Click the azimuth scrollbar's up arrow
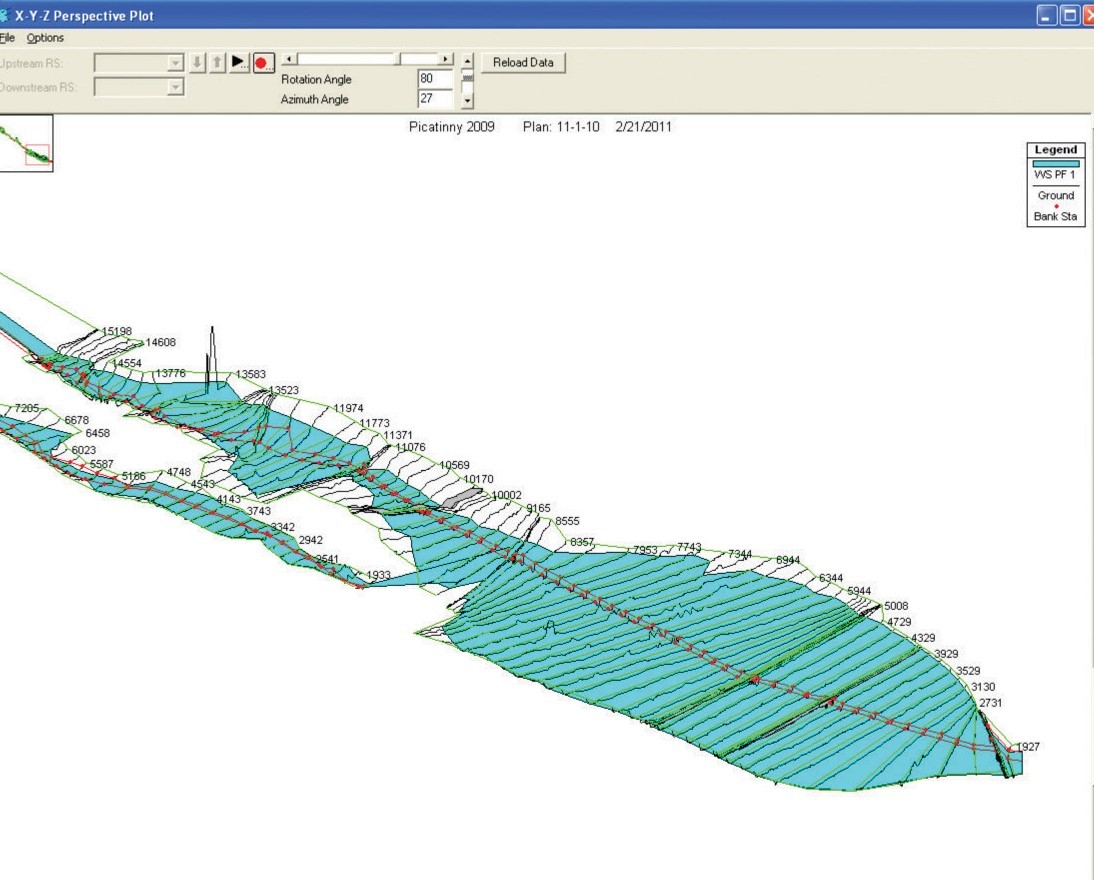 point(467,60)
